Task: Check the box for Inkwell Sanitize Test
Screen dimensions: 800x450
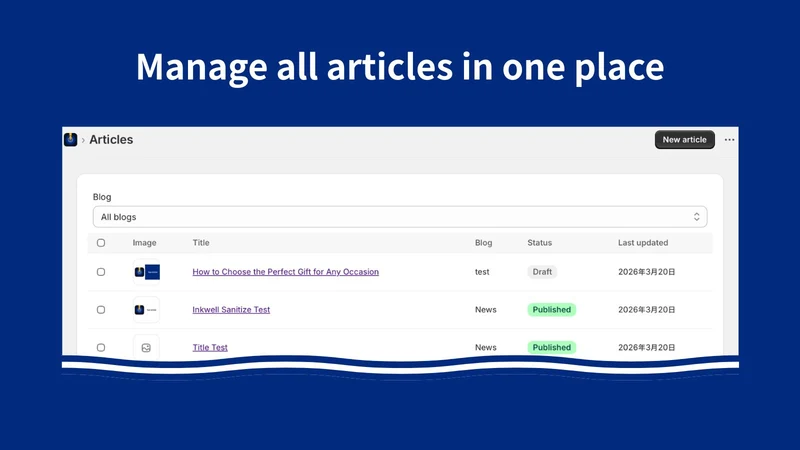Action: pyautogui.click(x=101, y=310)
